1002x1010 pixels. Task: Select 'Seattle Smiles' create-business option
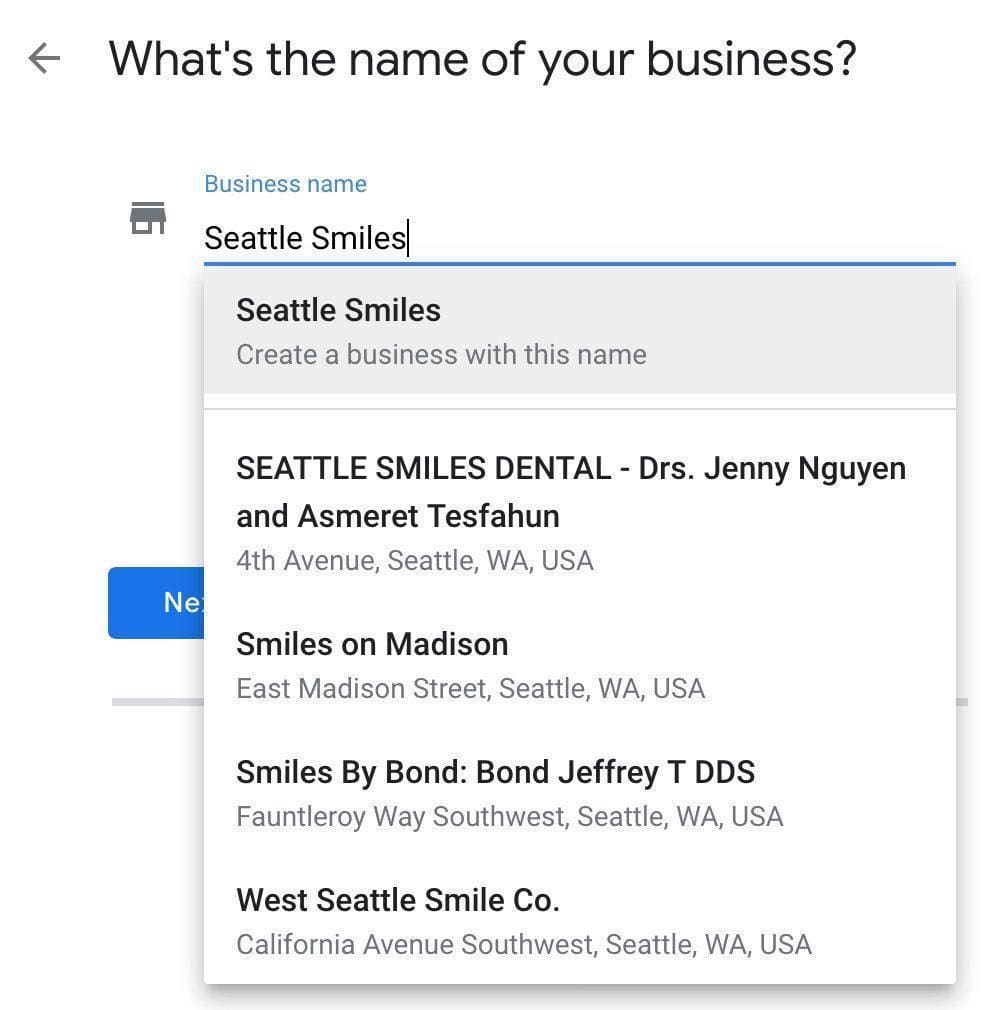[x=338, y=310]
